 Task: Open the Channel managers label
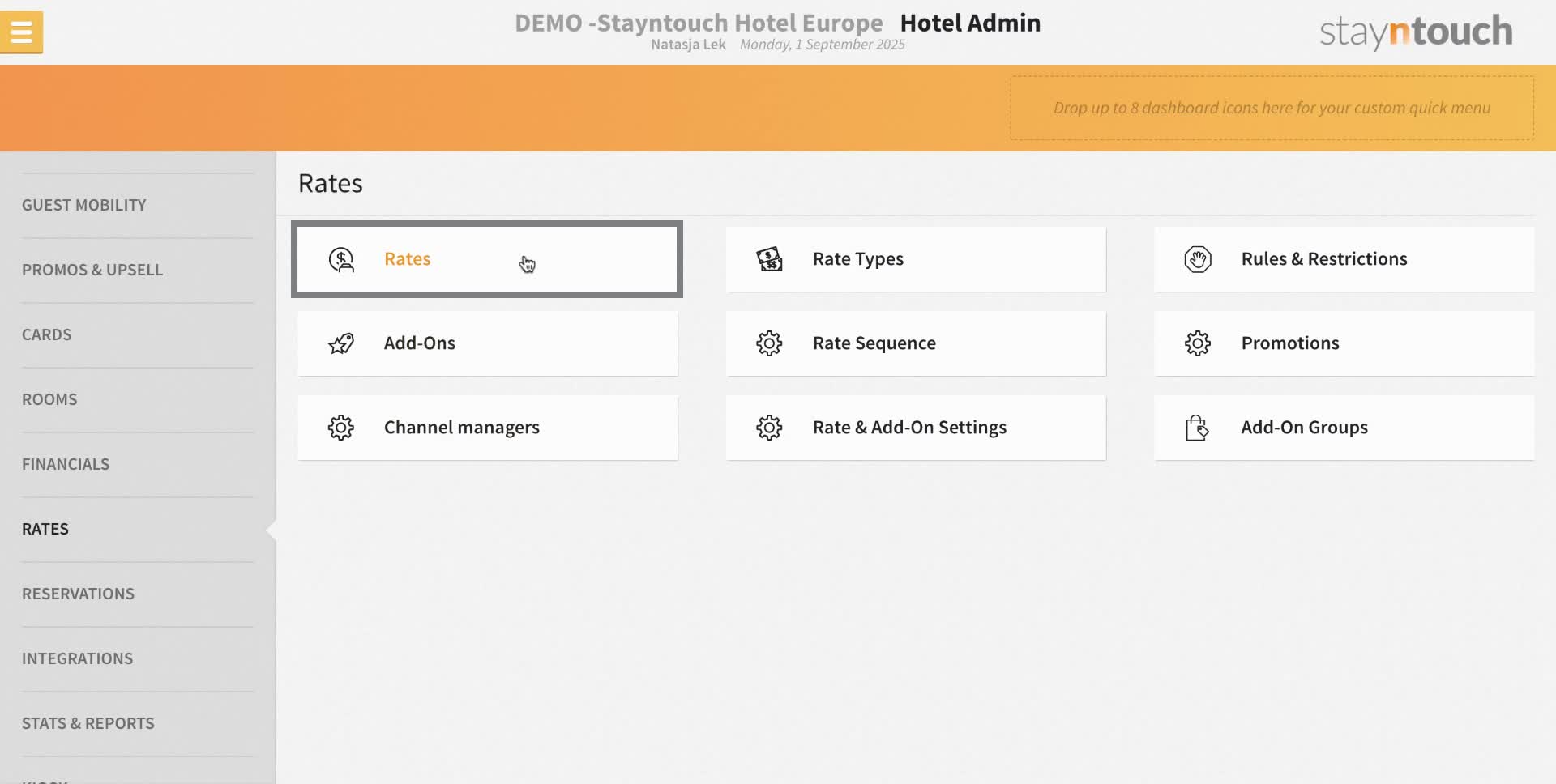click(x=462, y=428)
